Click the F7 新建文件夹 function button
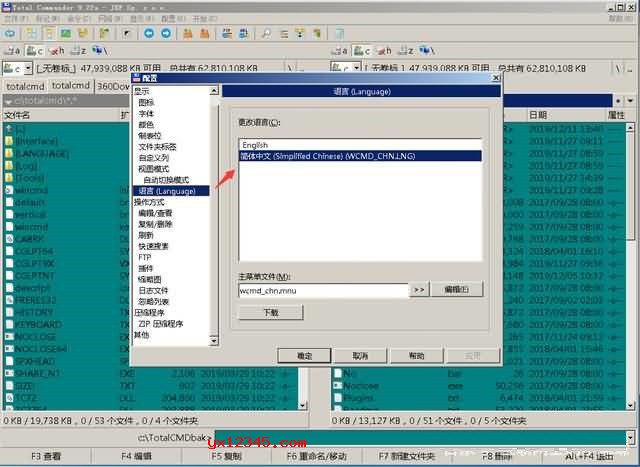The height and width of the screenshot is (467, 640). (x=407, y=456)
